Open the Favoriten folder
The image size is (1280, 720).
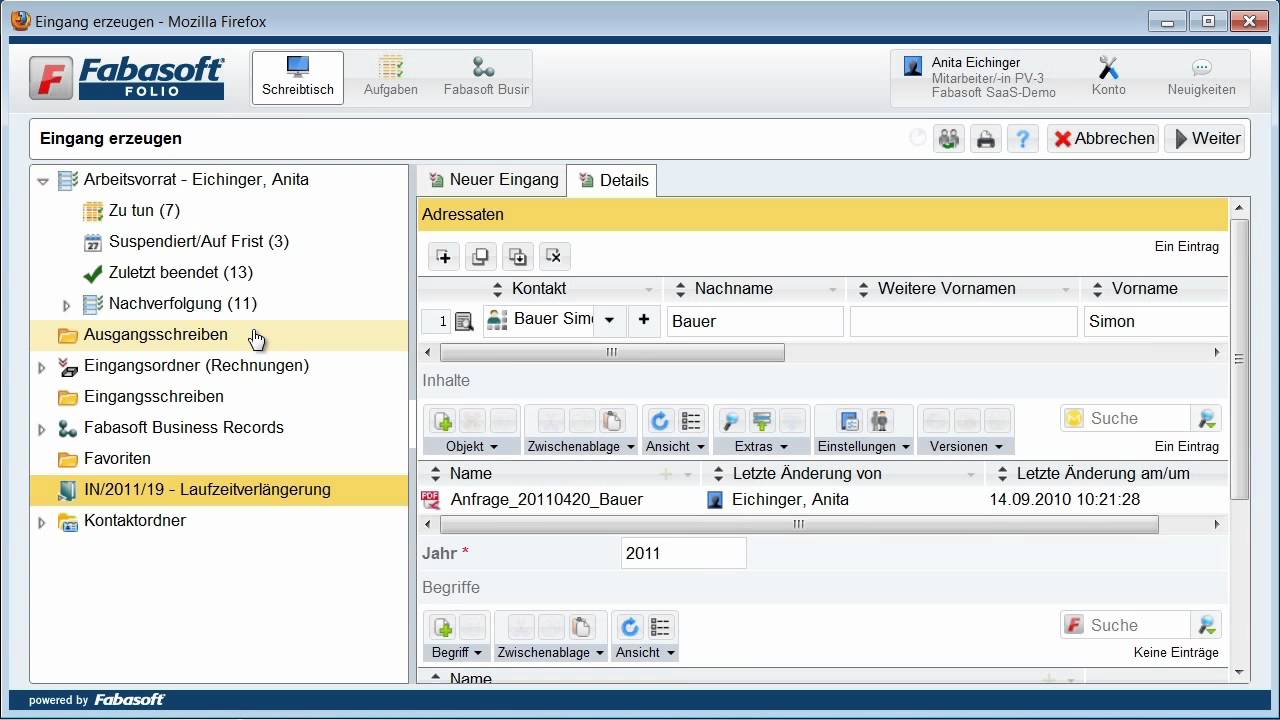tap(117, 459)
